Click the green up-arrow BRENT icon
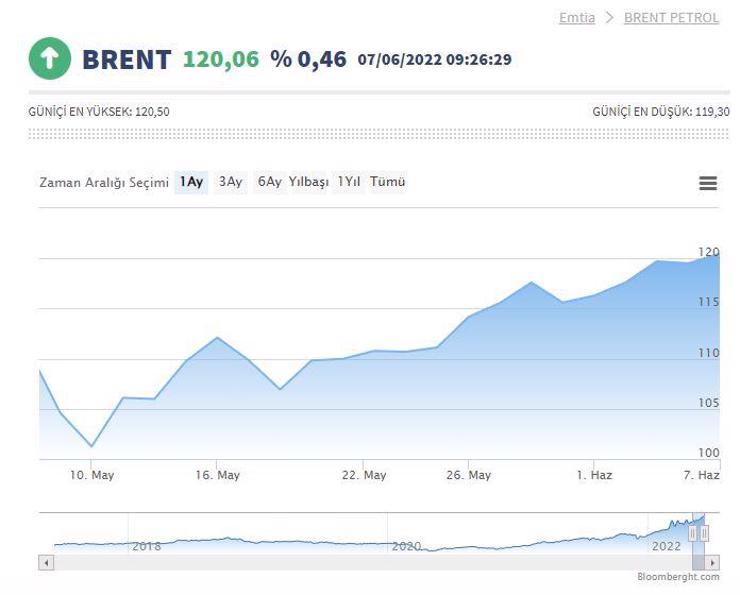The width and height of the screenshot is (740, 595). (50, 59)
